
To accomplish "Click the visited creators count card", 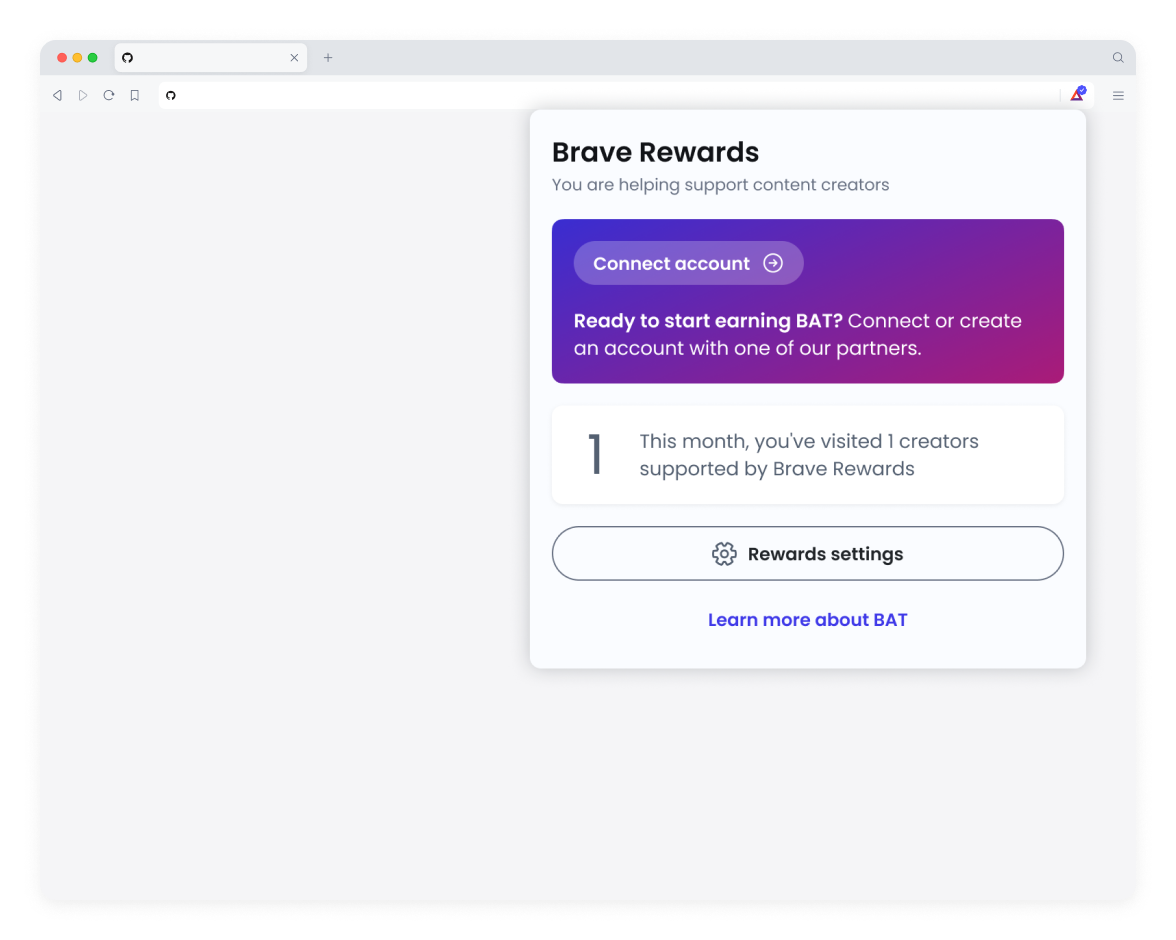I will (808, 455).
